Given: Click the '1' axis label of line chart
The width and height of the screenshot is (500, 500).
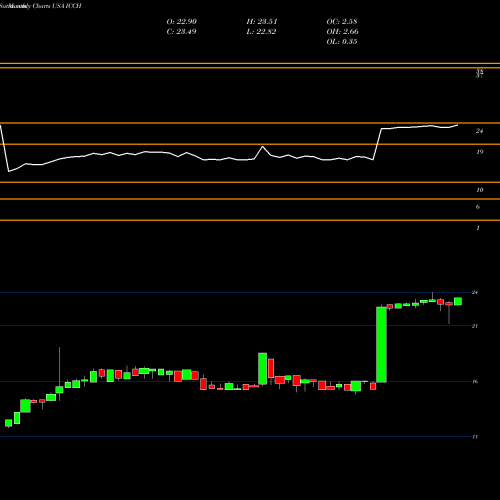Looking at the screenshot, I should pos(478,228).
